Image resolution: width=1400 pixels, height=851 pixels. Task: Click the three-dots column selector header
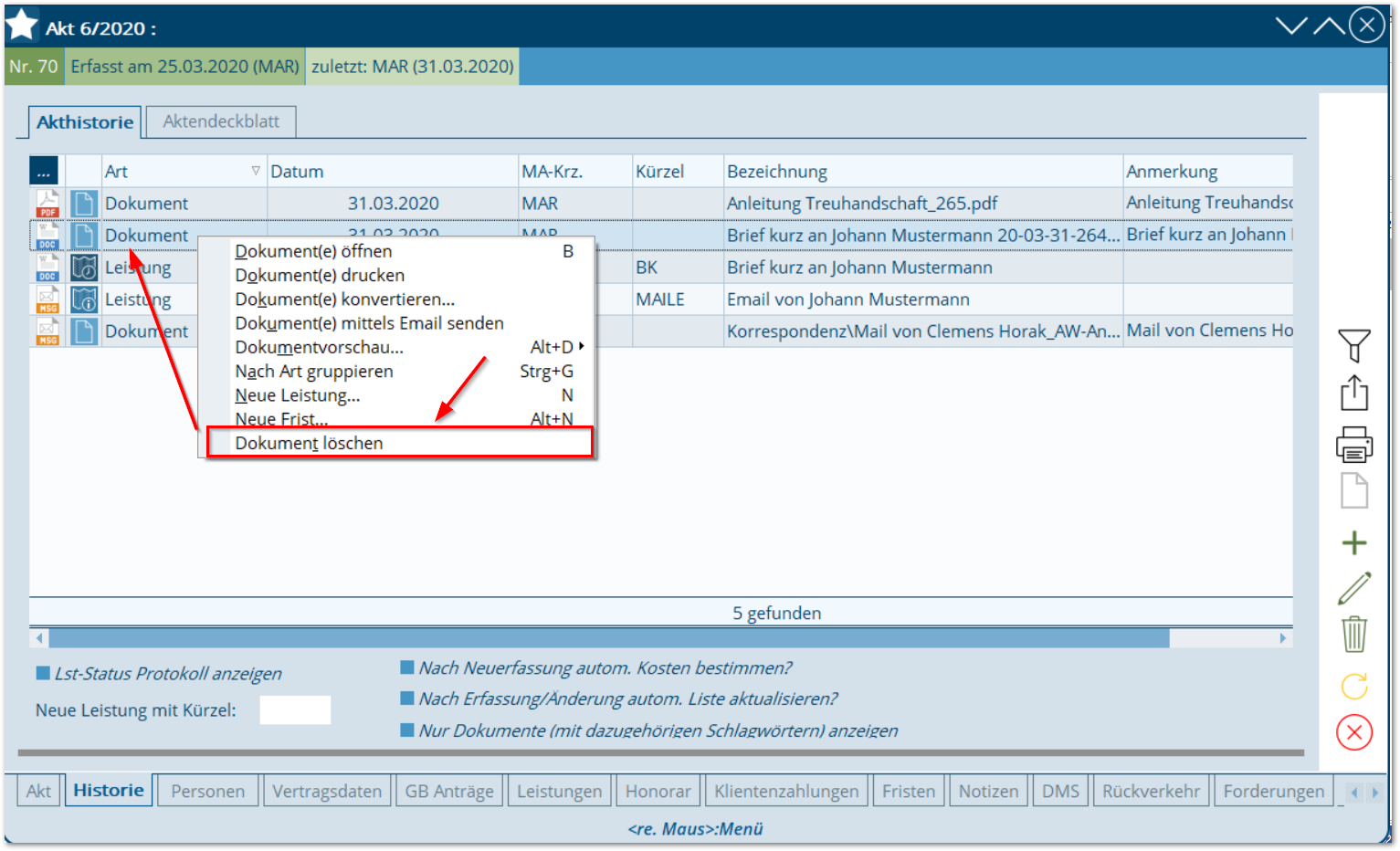[44, 171]
